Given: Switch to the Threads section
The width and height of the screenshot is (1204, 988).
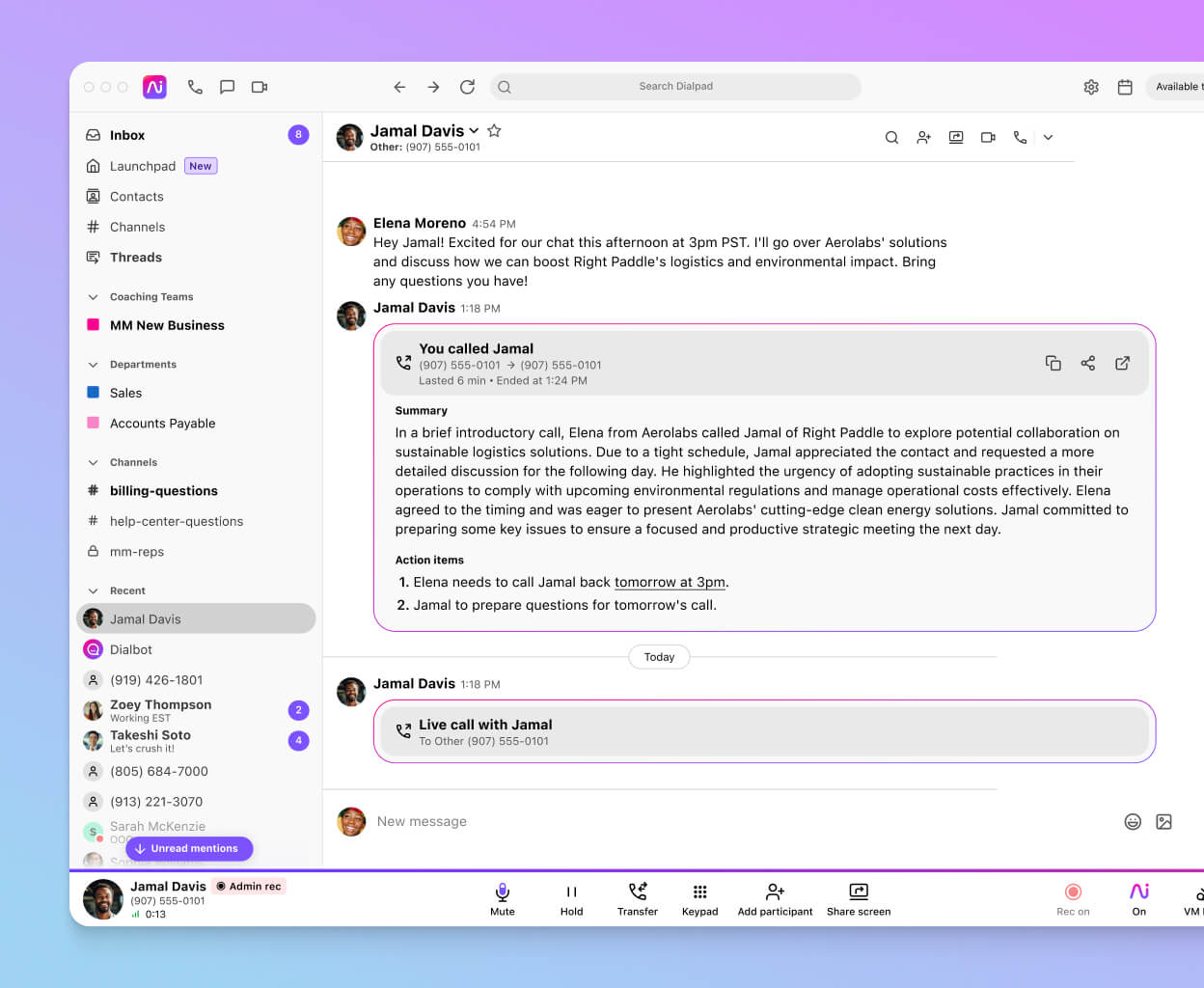Looking at the screenshot, I should tap(135, 257).
